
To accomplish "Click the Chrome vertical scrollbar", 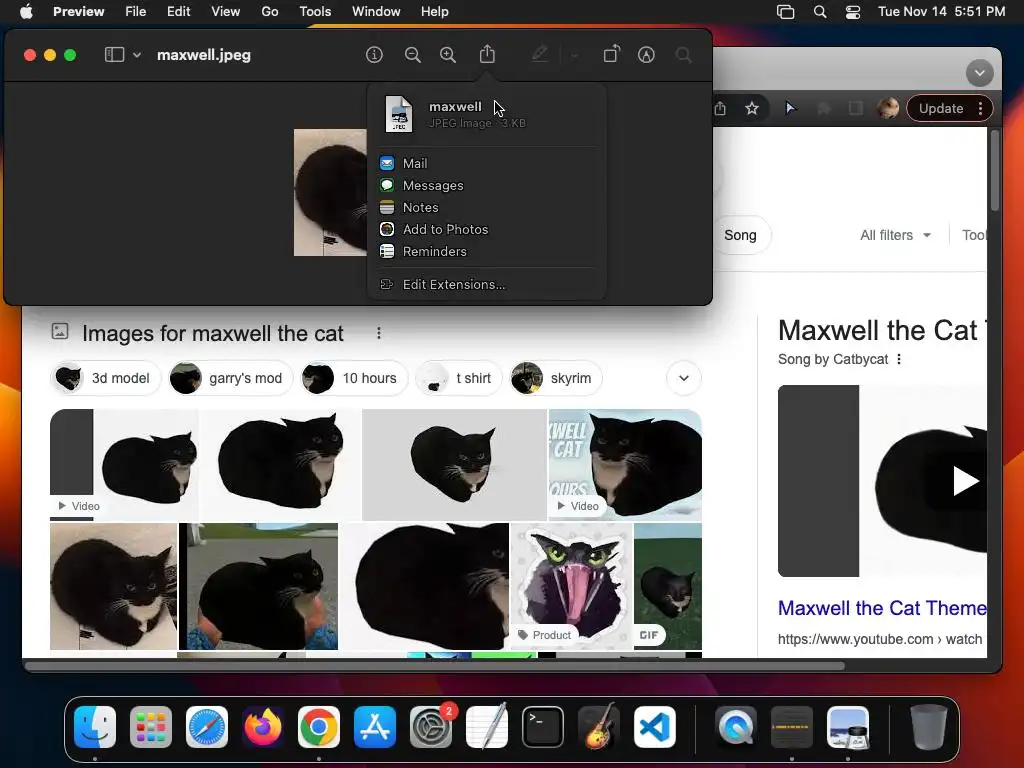I will 995,170.
